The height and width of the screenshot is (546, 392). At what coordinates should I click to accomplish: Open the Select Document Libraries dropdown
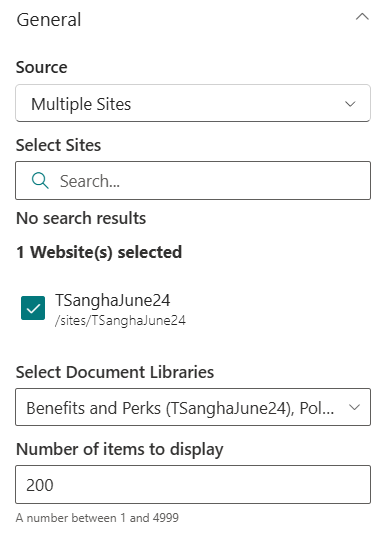click(x=193, y=407)
